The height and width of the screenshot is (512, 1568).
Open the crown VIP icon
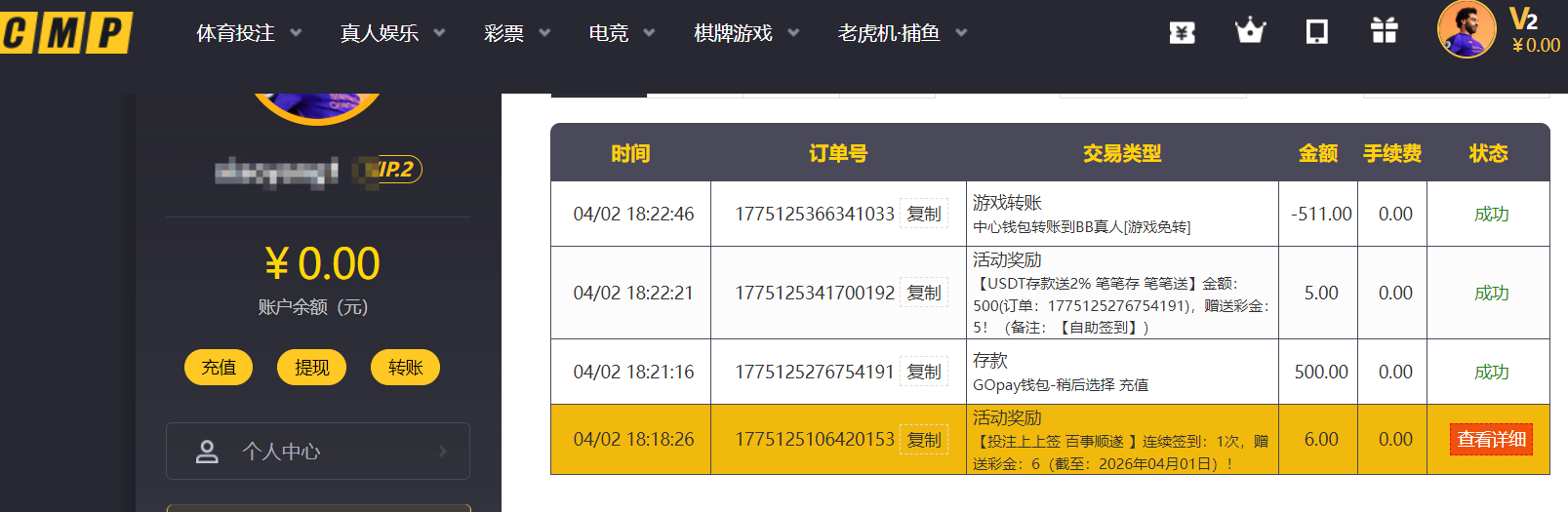click(1250, 31)
